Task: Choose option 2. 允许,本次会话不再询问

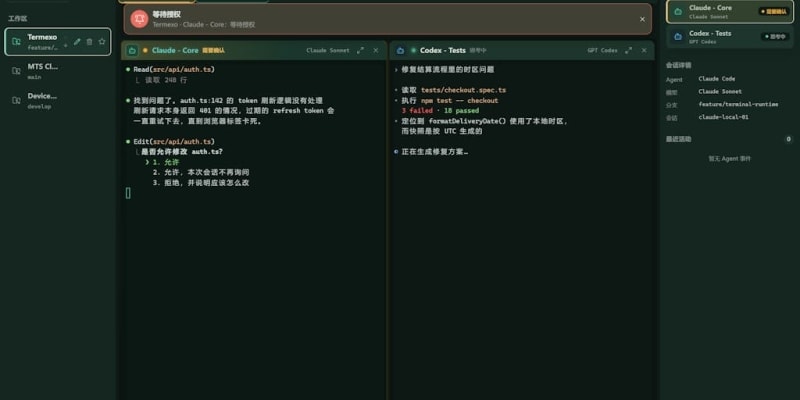Action: 201,172
